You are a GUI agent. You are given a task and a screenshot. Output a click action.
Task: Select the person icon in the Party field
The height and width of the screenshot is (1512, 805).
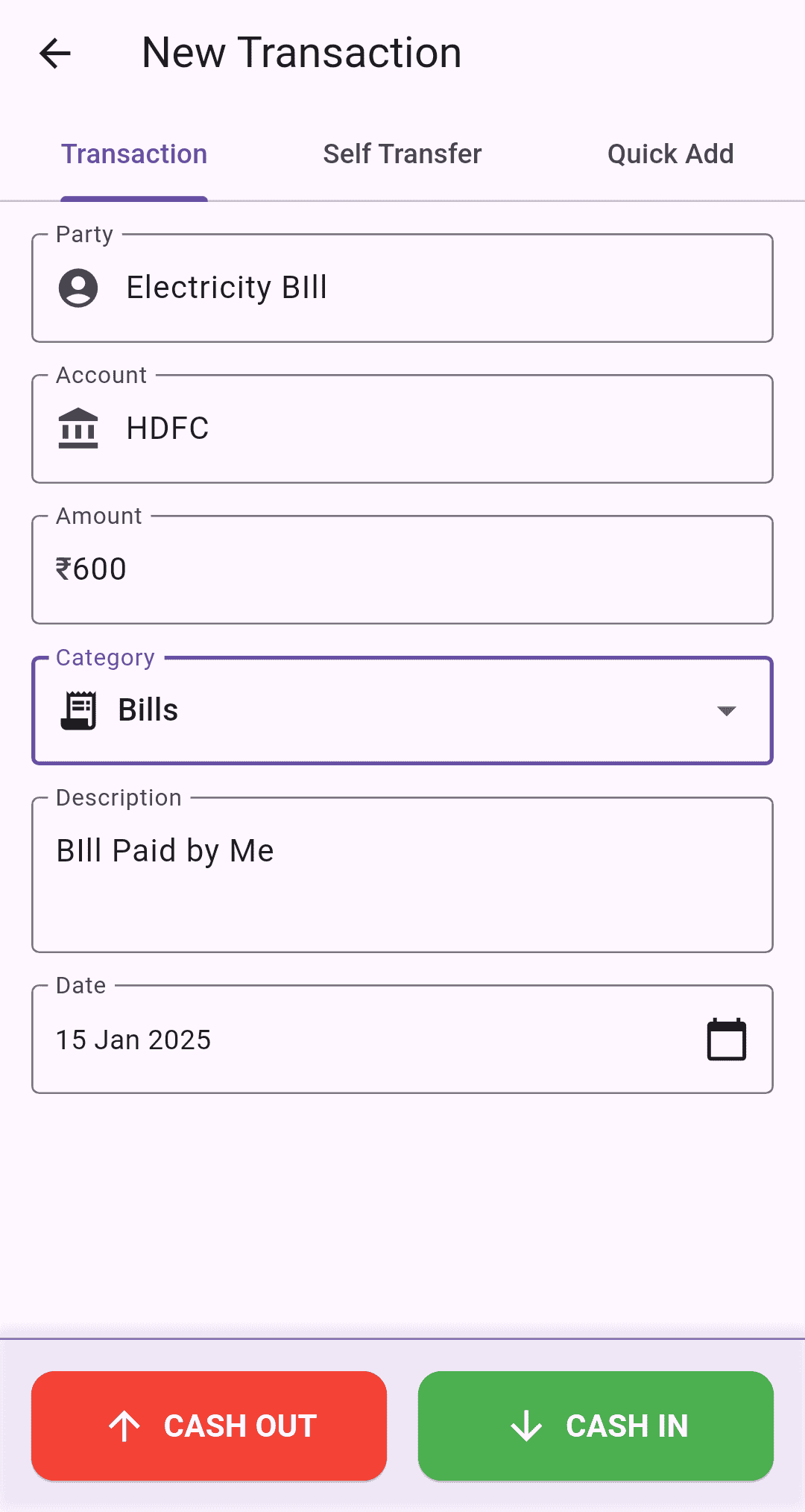pyautogui.click(x=79, y=288)
